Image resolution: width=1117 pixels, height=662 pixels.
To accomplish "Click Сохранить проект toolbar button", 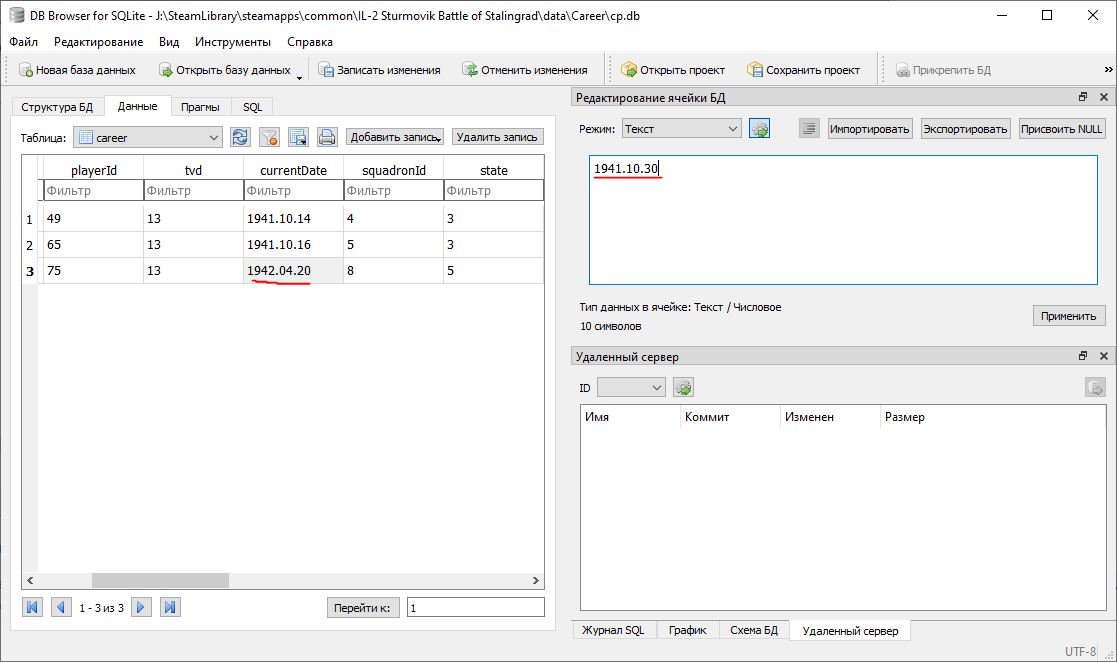I will (x=803, y=70).
